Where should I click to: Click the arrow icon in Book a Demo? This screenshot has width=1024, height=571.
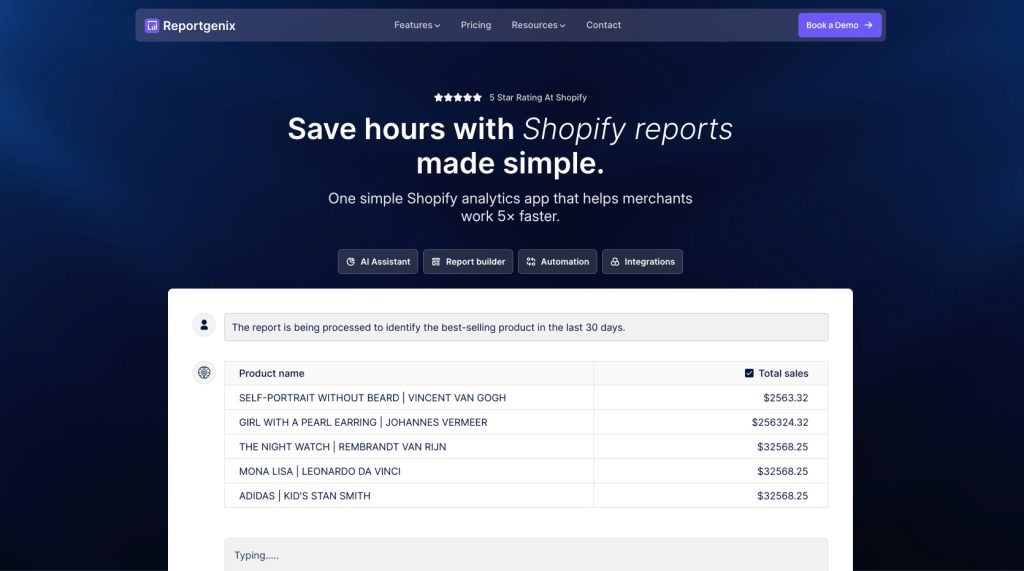point(869,25)
